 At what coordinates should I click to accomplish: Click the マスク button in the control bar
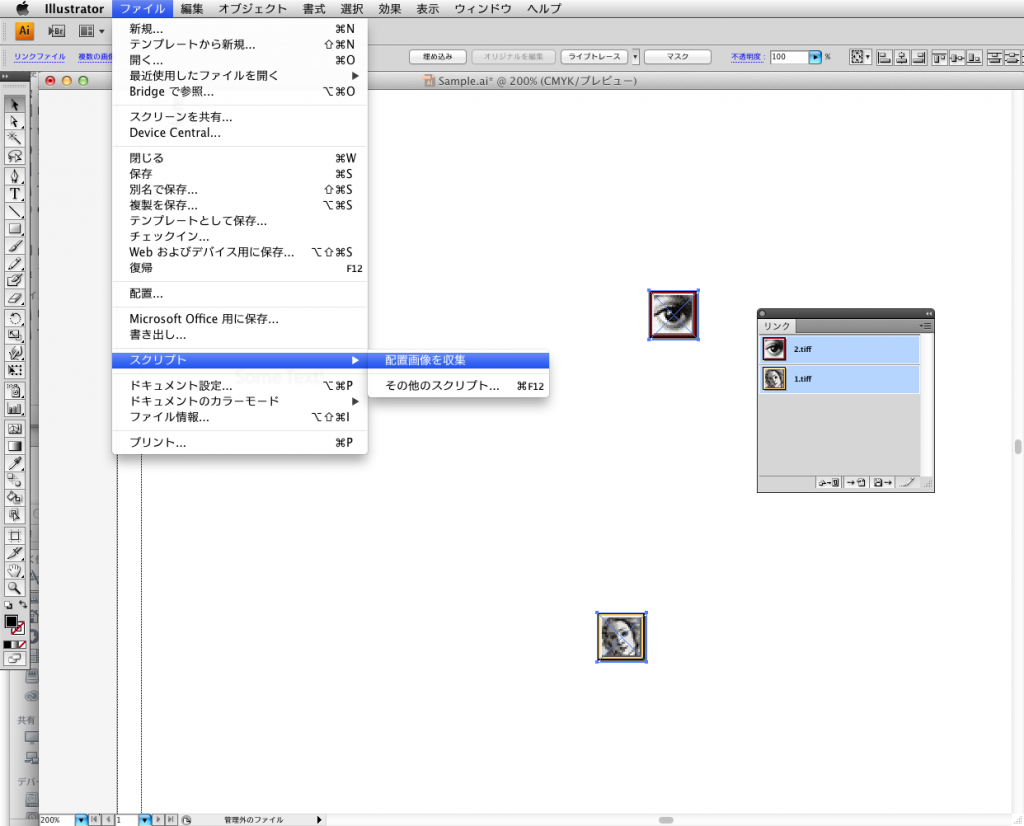tap(677, 57)
